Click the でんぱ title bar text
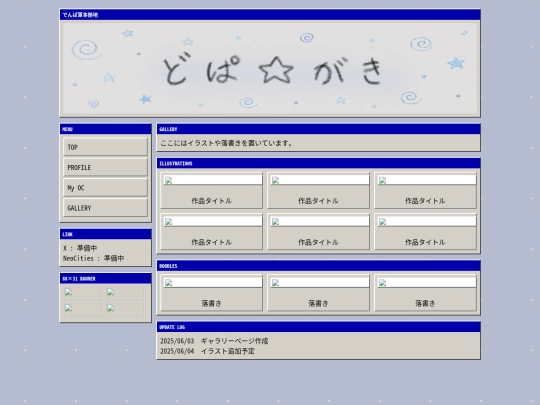Screen dimensions: 540x405 point(80,15)
